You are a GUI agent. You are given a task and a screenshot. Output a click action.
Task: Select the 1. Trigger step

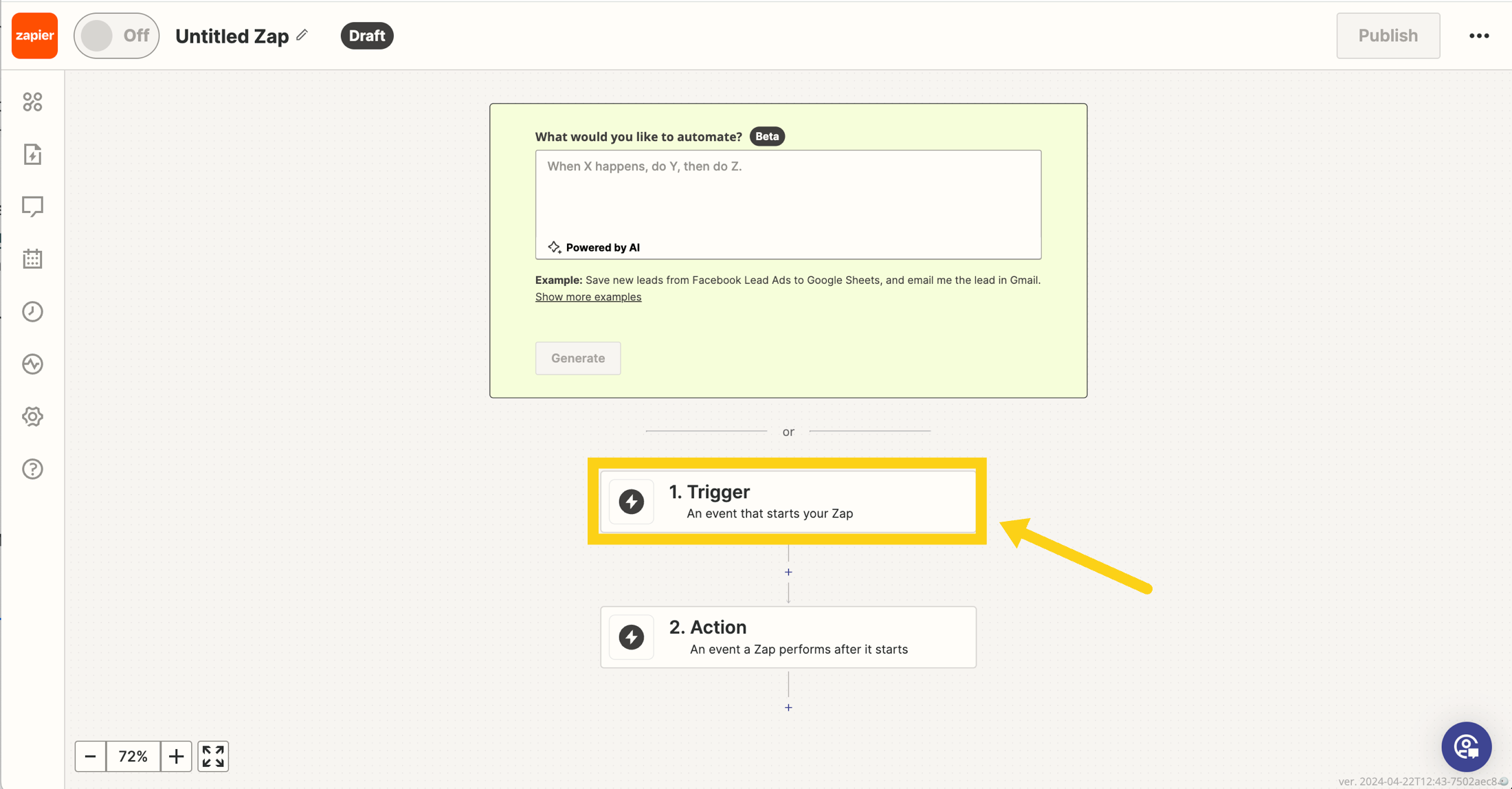[x=788, y=502]
